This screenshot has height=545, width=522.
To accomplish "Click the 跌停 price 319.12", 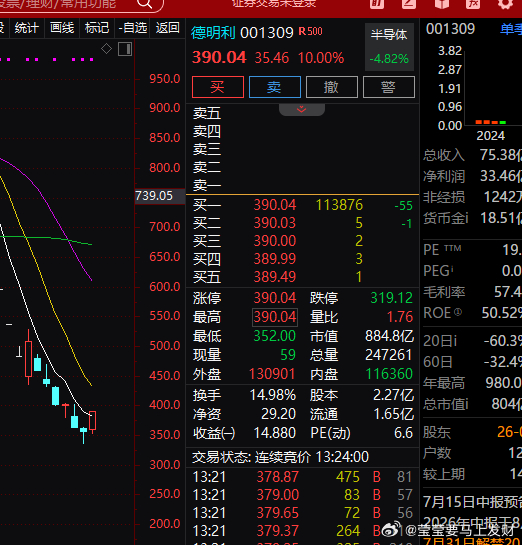I will coord(391,298).
